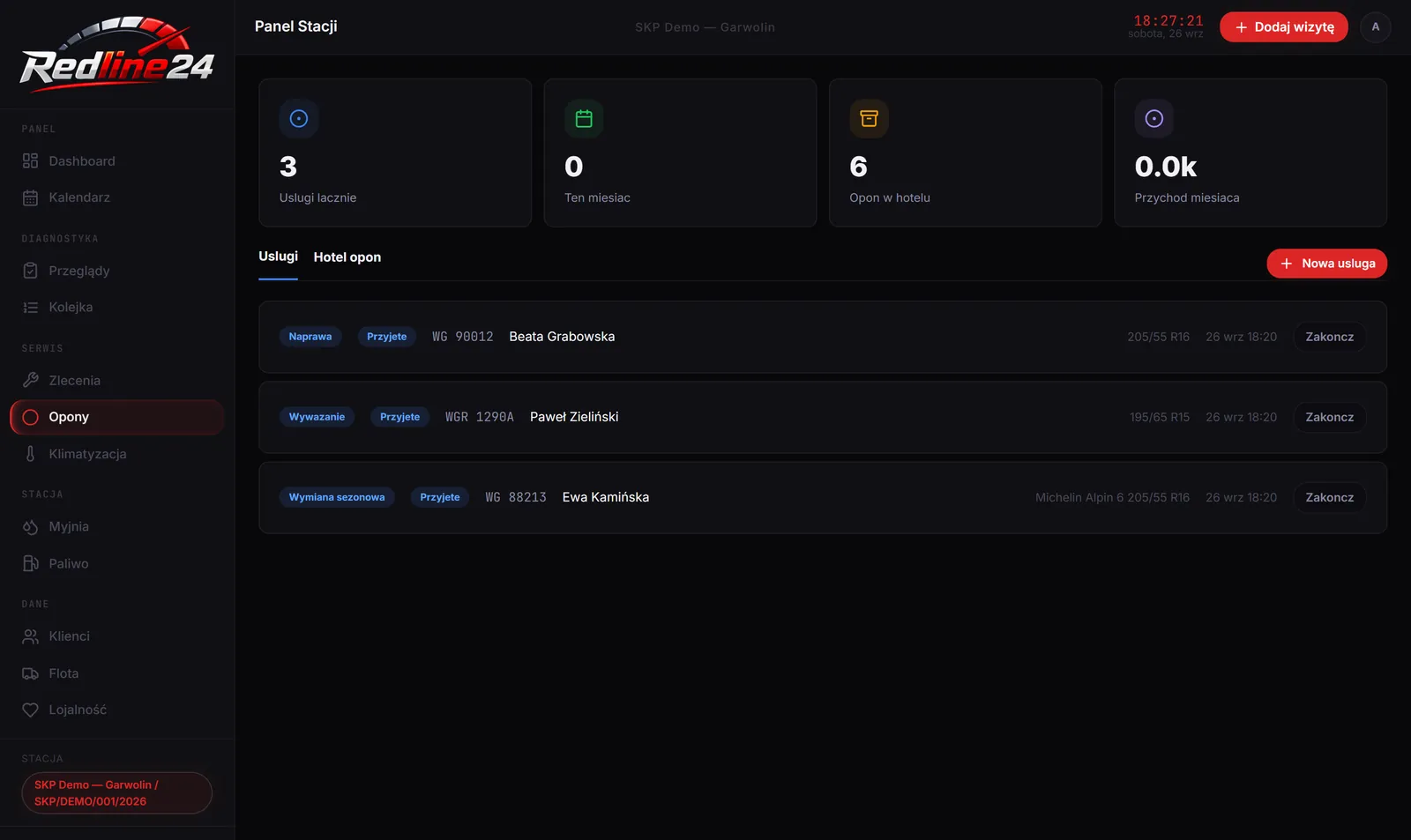Open the Paliwo fuel pump icon

pos(30,563)
